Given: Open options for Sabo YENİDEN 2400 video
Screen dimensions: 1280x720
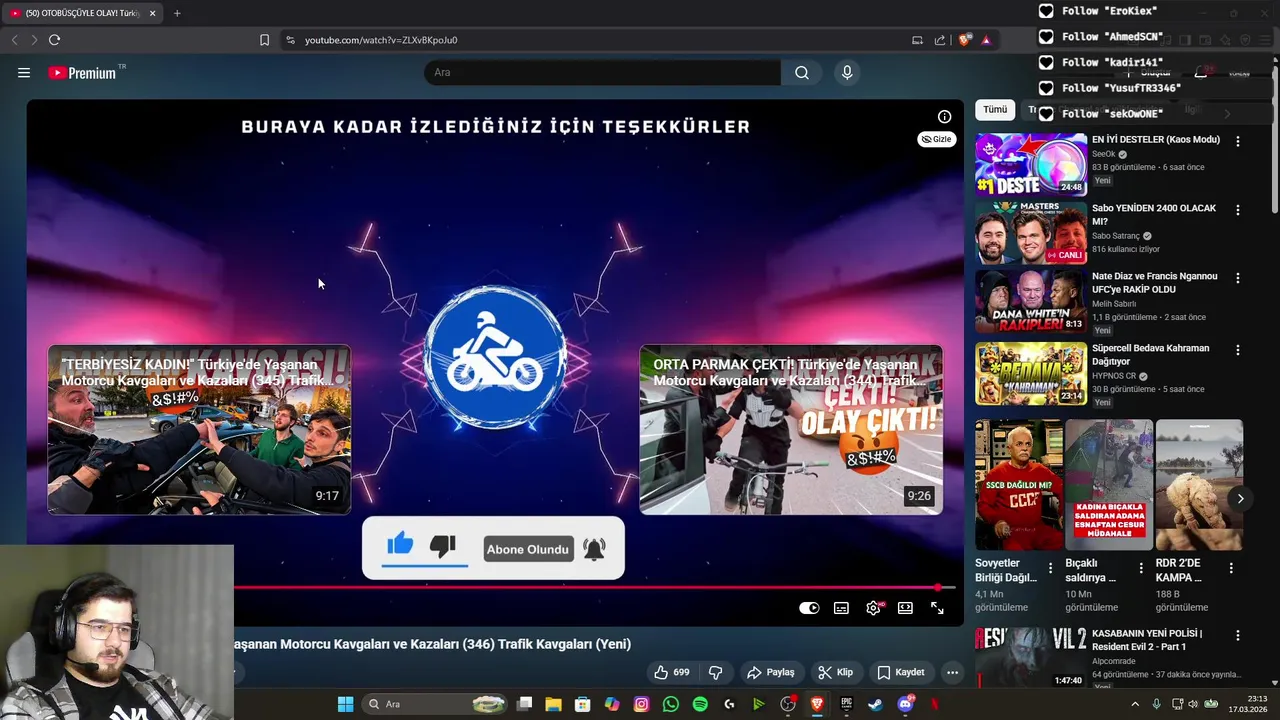Looking at the screenshot, I should click(1238, 210).
